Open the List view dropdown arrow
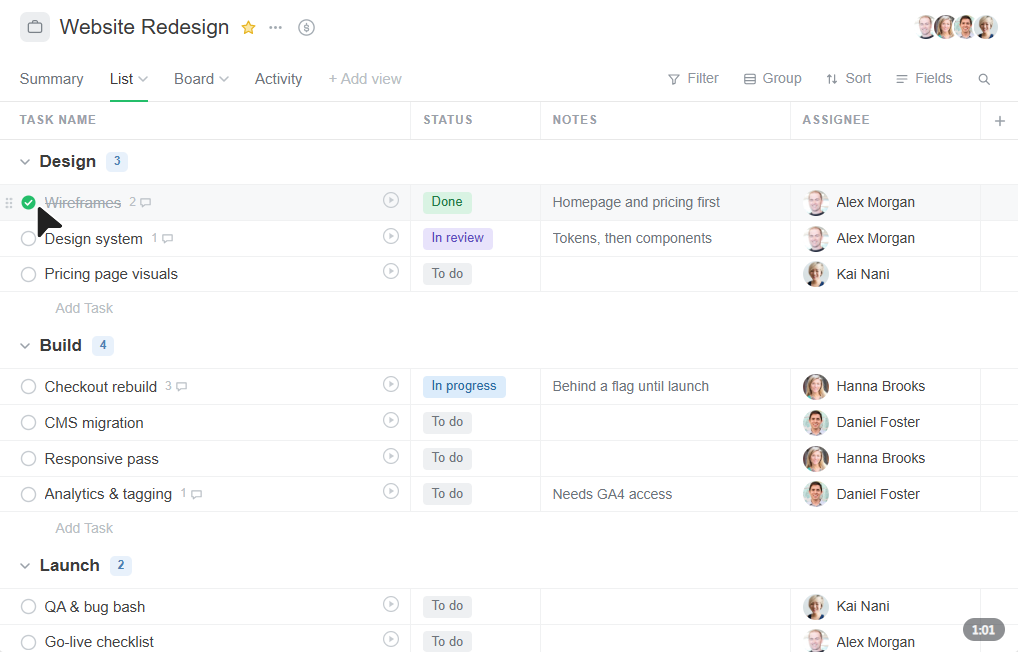The height and width of the screenshot is (652, 1018). 143,79
